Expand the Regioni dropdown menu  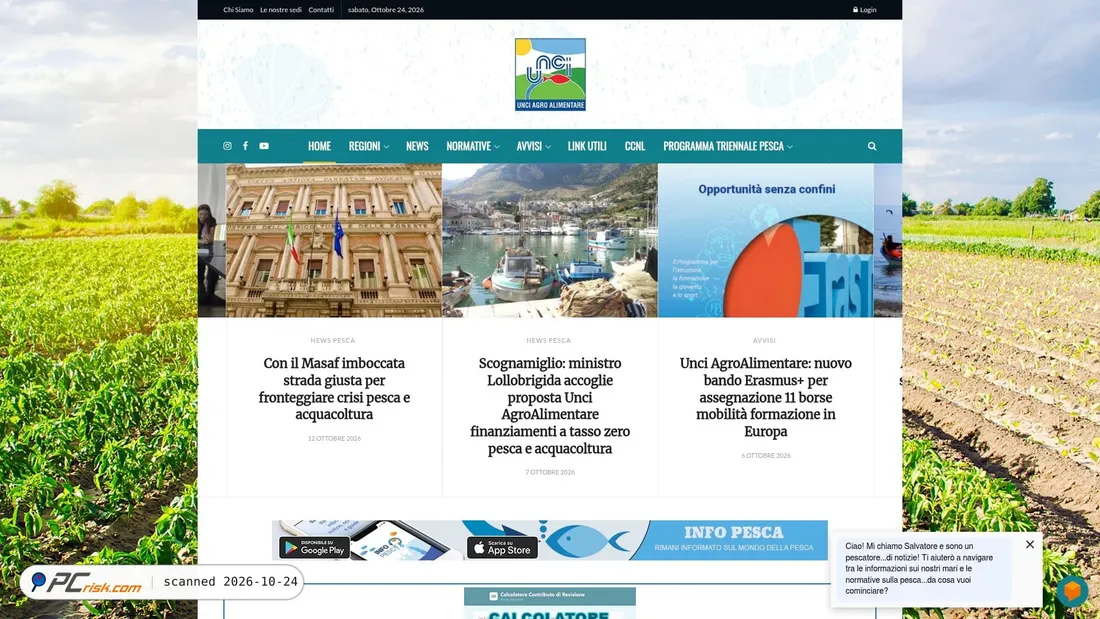coord(368,146)
